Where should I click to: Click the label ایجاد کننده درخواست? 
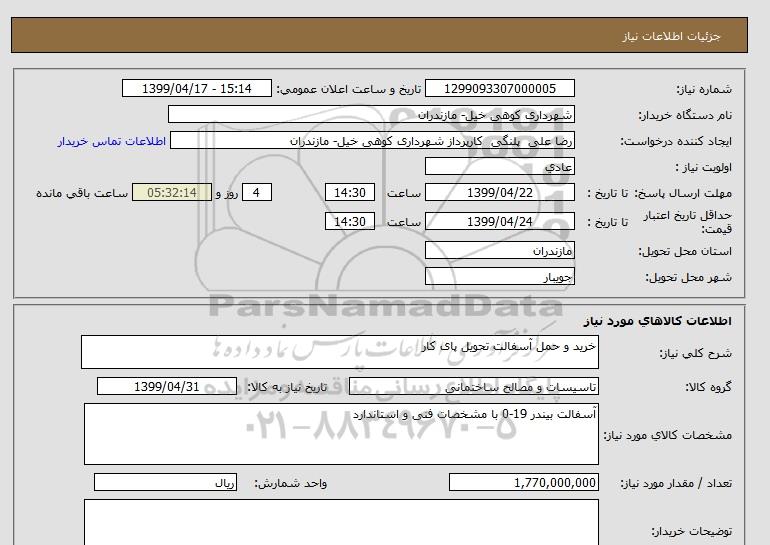[676, 141]
